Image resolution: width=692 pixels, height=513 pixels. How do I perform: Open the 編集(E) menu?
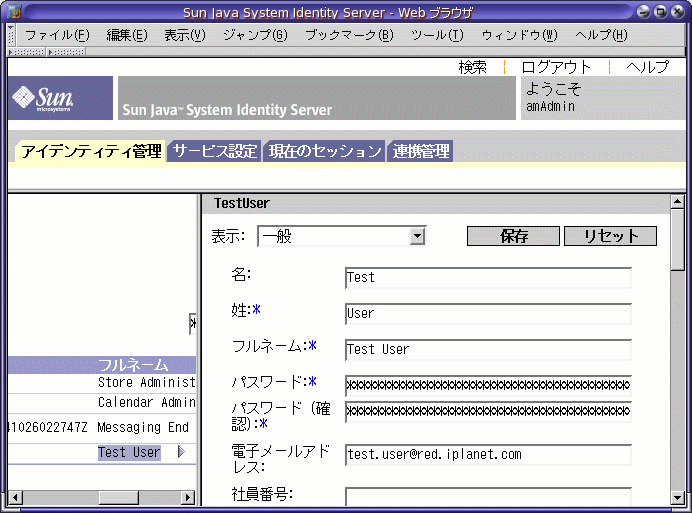tap(127, 35)
